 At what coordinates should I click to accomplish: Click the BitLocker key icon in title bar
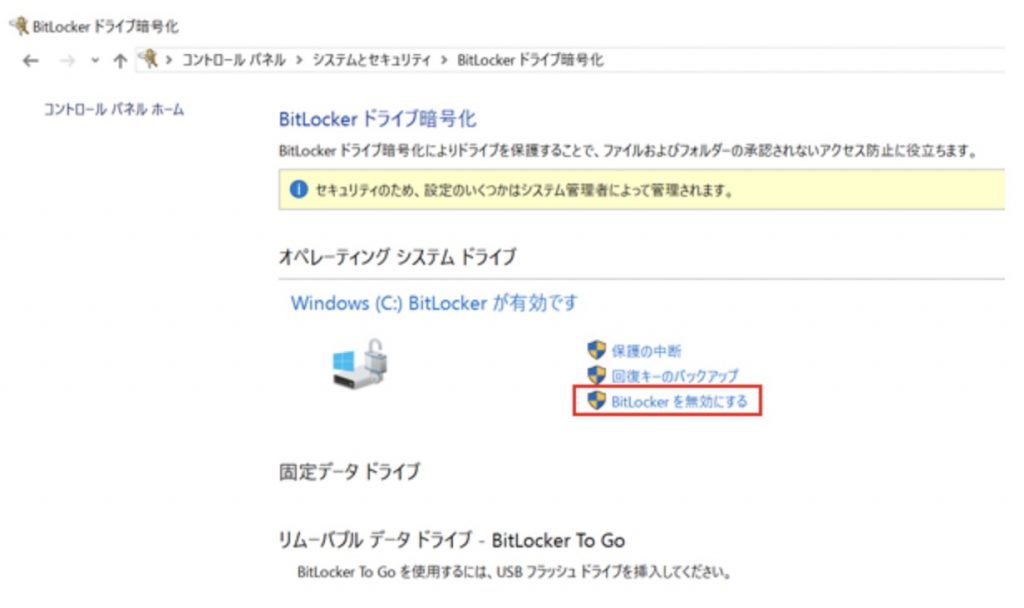(19, 25)
